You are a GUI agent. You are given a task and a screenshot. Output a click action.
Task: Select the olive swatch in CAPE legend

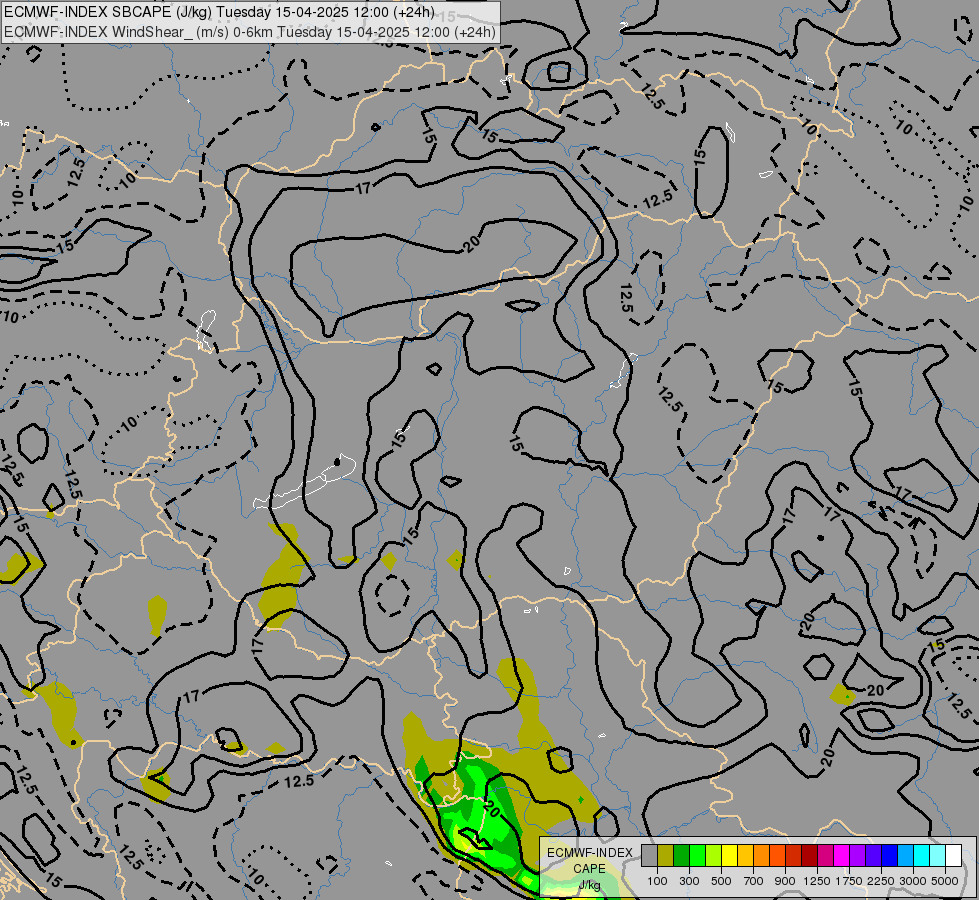[x=666, y=855]
